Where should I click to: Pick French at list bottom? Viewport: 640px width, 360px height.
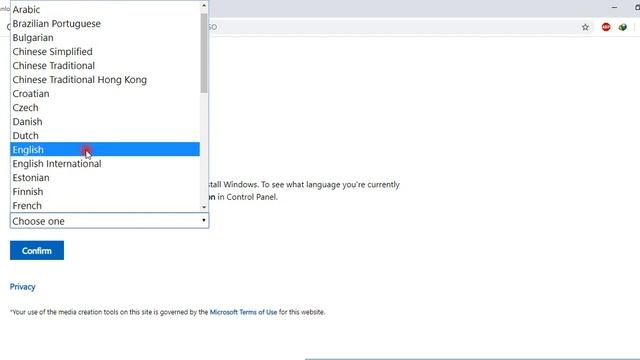coord(105,205)
